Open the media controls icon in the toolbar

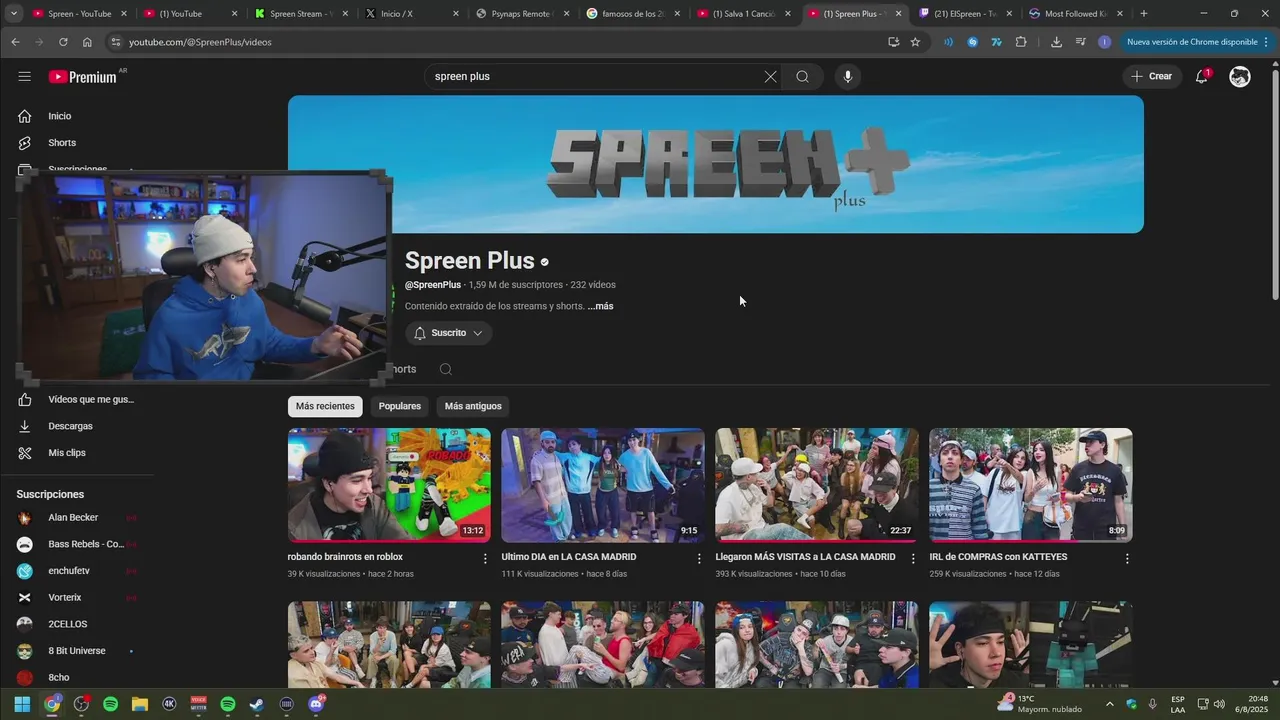click(x=1081, y=42)
